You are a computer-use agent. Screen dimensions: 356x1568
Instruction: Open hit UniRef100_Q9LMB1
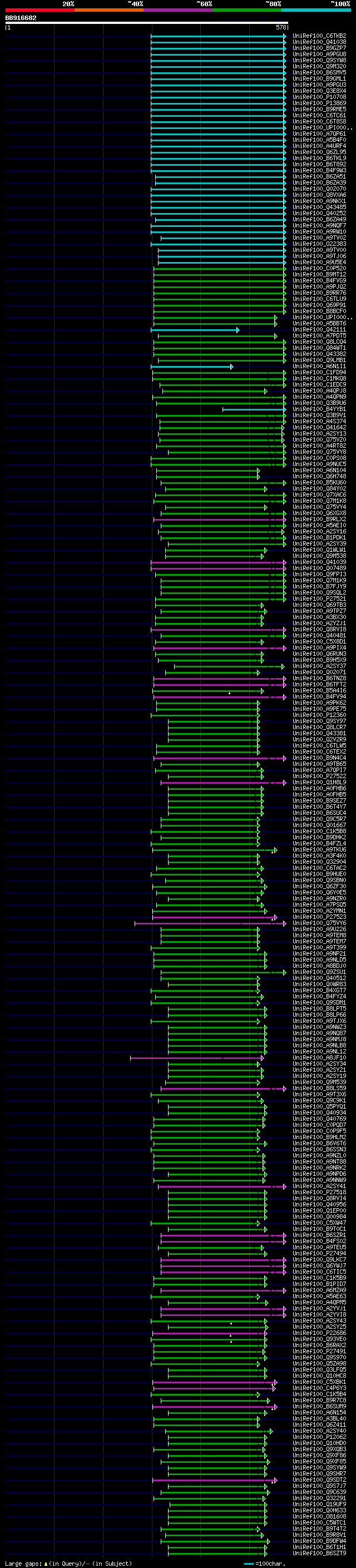[319, 360]
